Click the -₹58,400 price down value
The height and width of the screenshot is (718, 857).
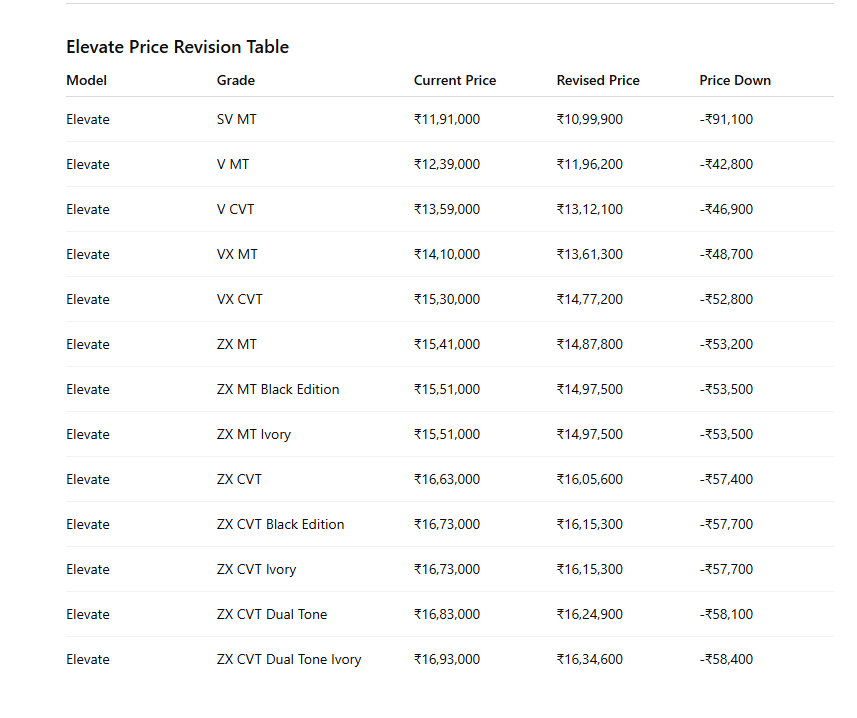point(726,660)
